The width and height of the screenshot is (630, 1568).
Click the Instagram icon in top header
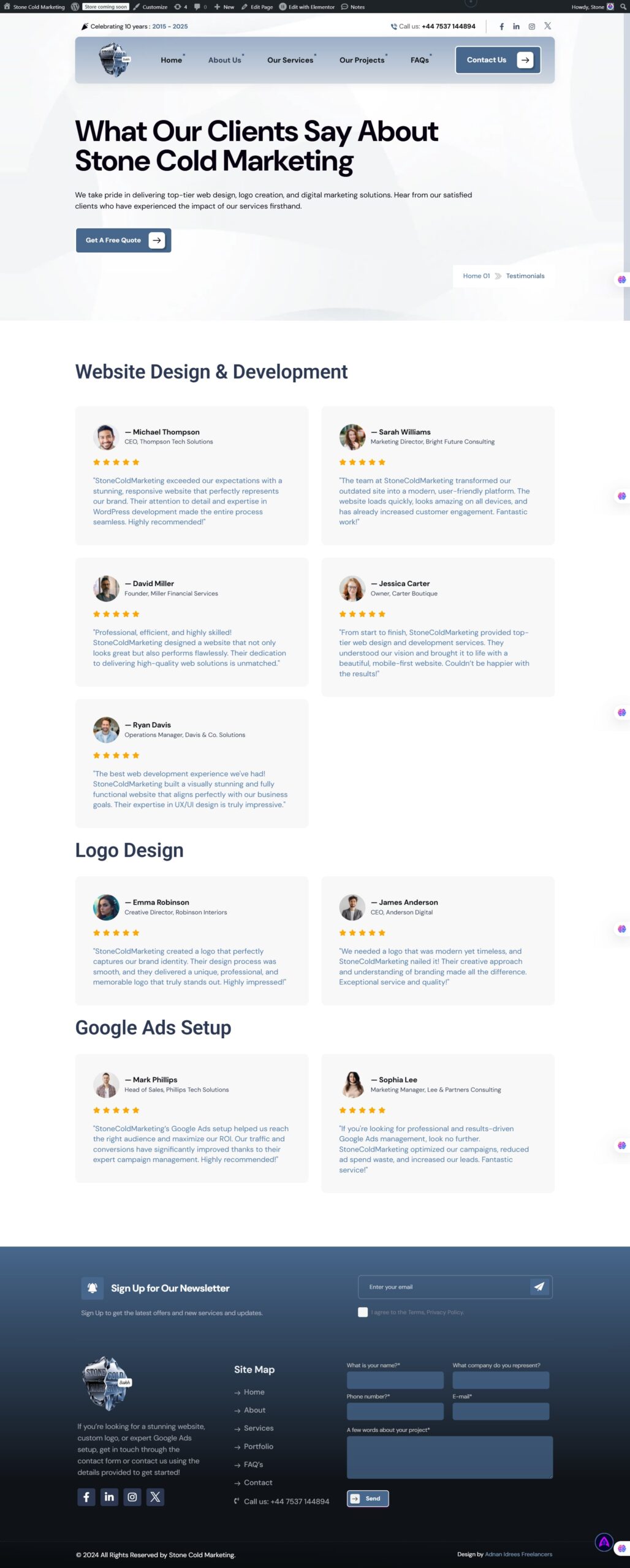(x=531, y=26)
